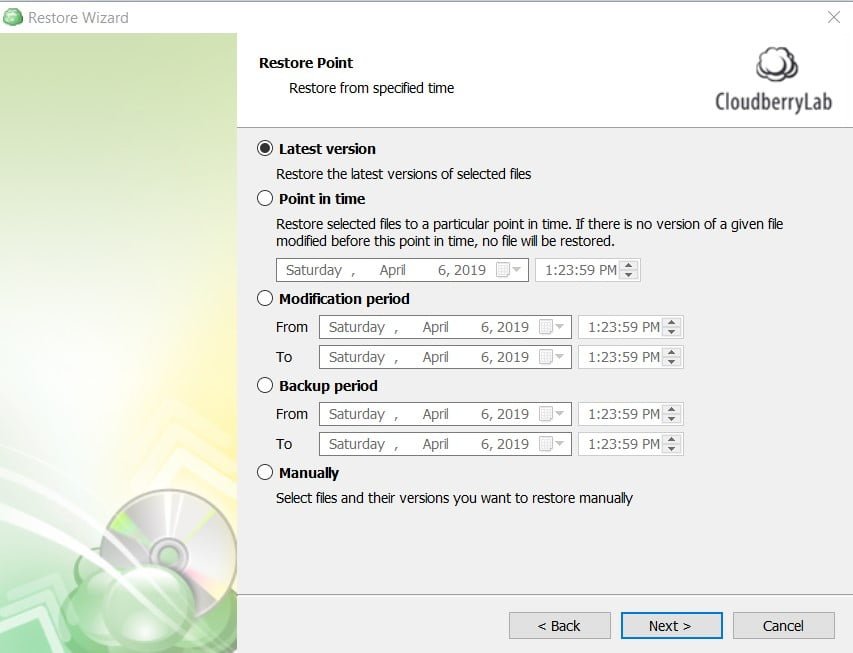
Task: Decrease the Point in time clock value
Action: coord(629,275)
